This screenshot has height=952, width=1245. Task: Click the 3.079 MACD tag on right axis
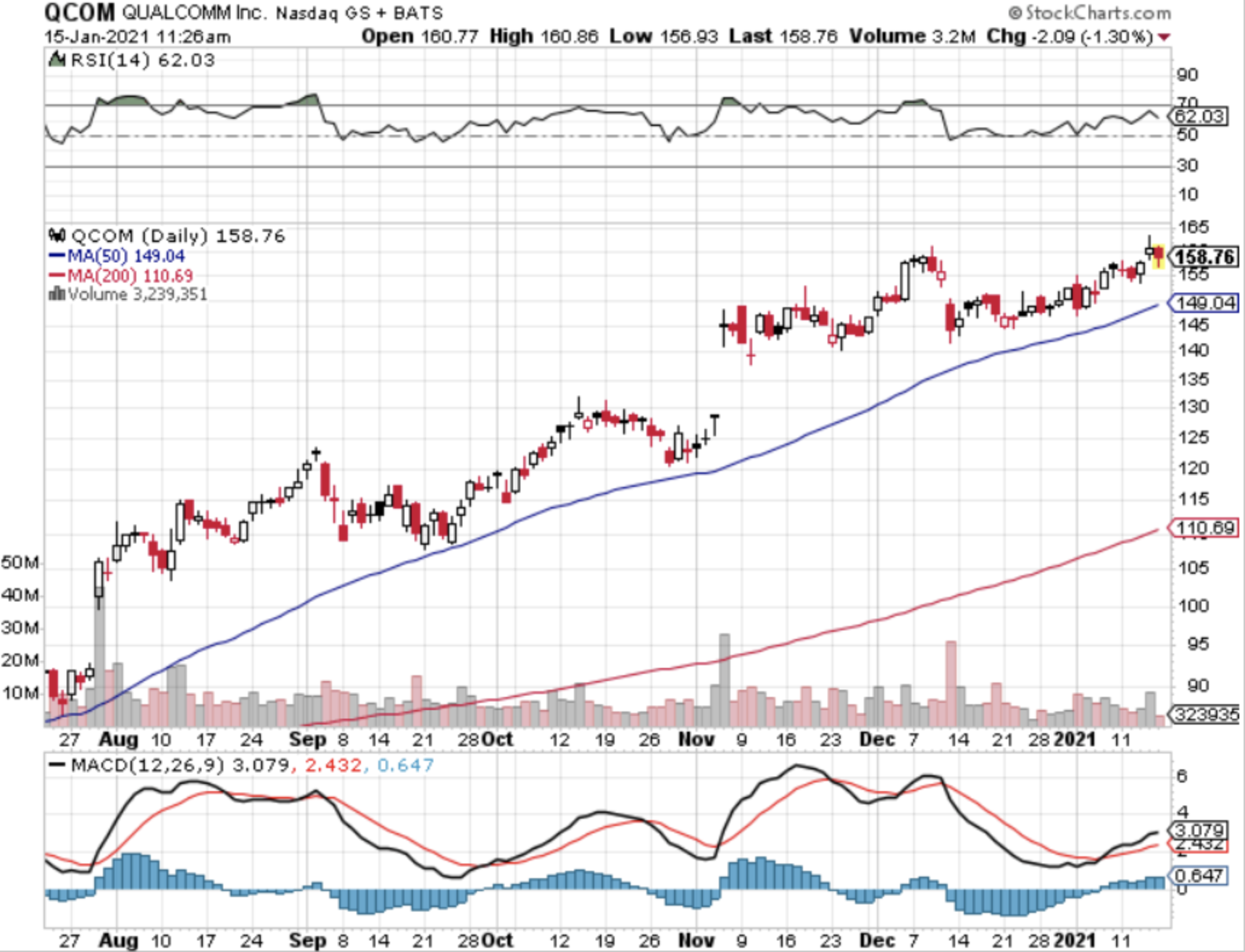[1199, 830]
